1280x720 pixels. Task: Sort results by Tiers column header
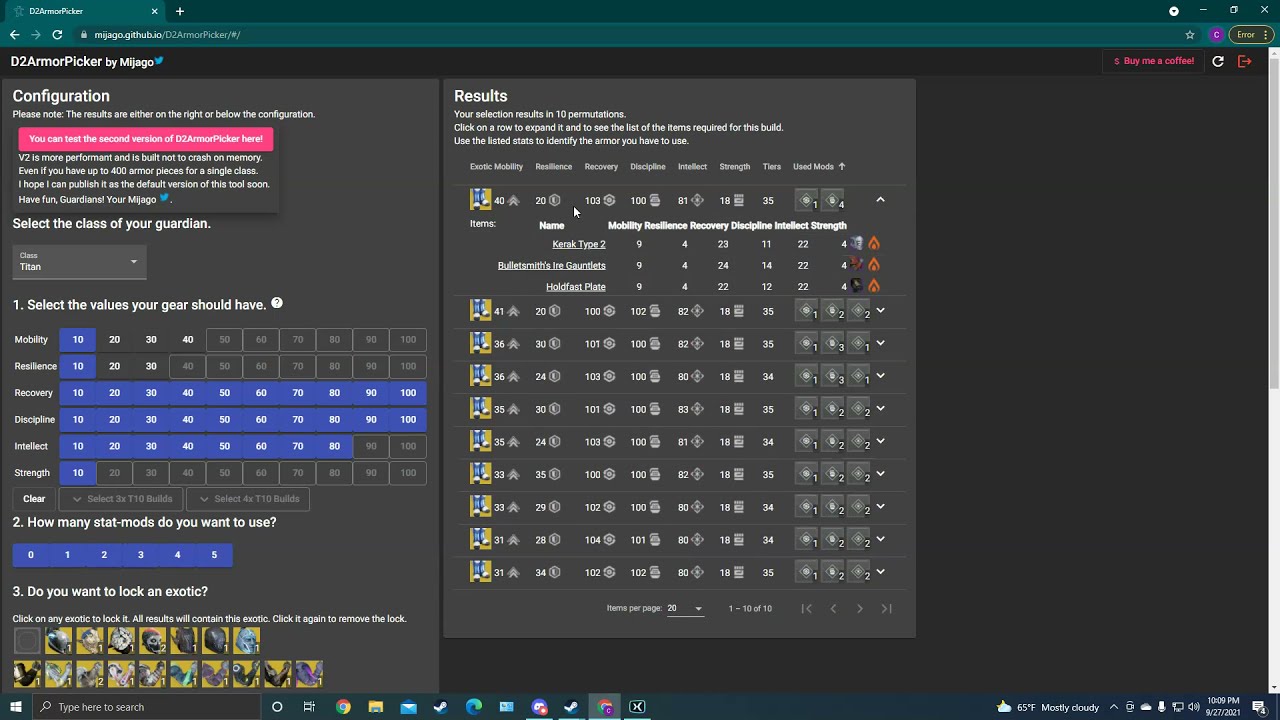[772, 167]
